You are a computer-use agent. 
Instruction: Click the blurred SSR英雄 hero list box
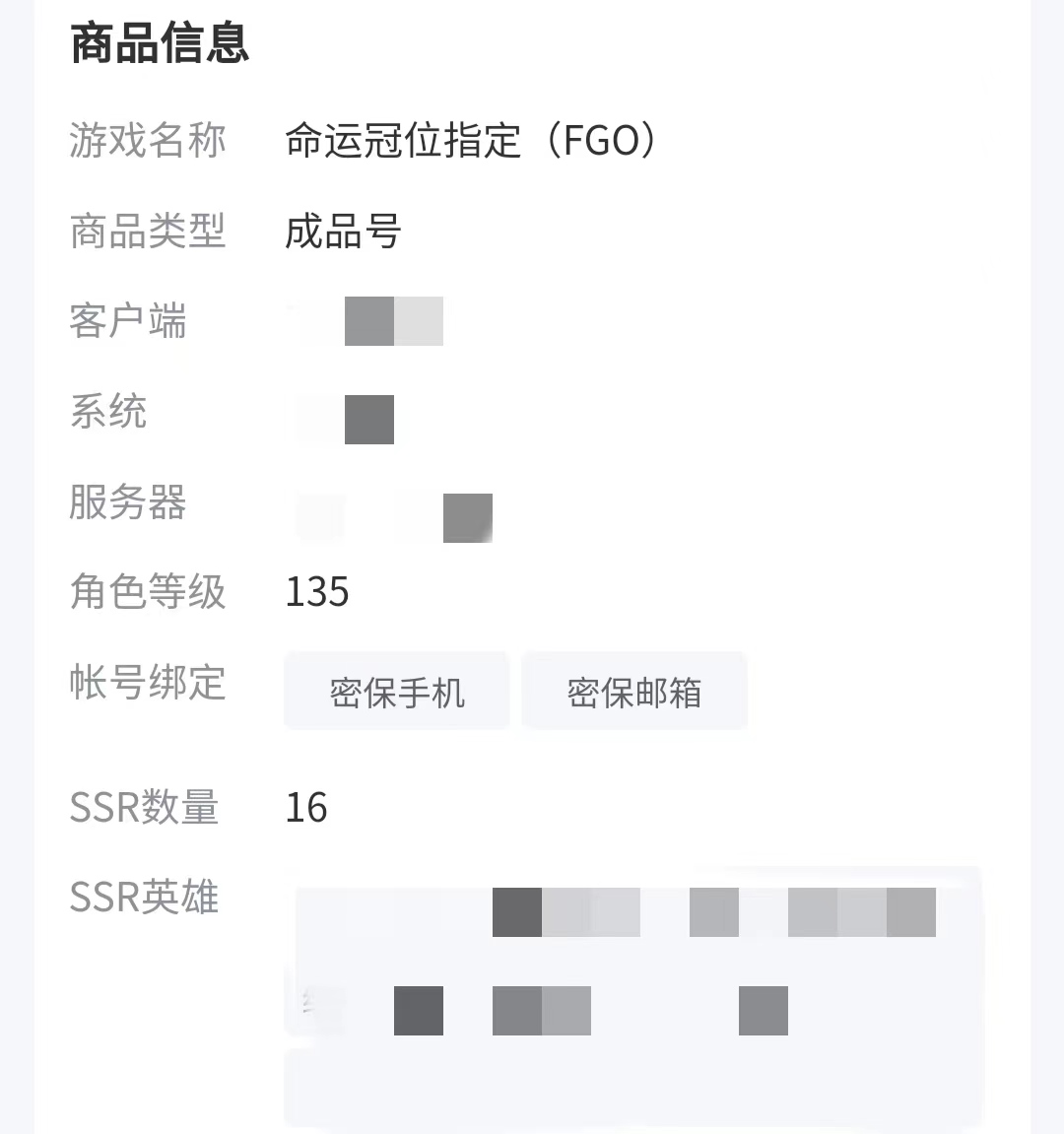pyautogui.click(x=633, y=995)
